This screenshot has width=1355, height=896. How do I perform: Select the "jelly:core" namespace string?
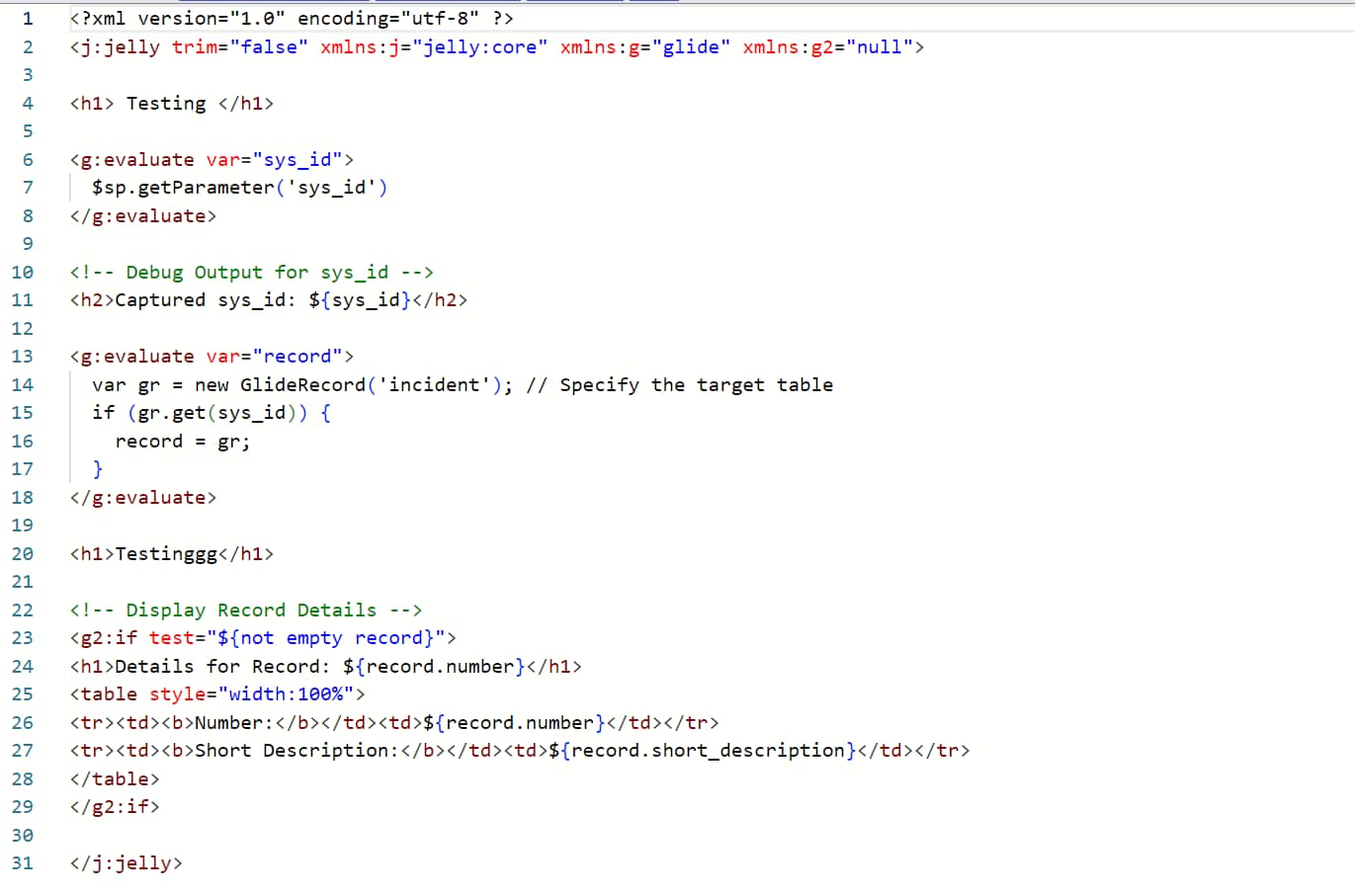point(480,46)
